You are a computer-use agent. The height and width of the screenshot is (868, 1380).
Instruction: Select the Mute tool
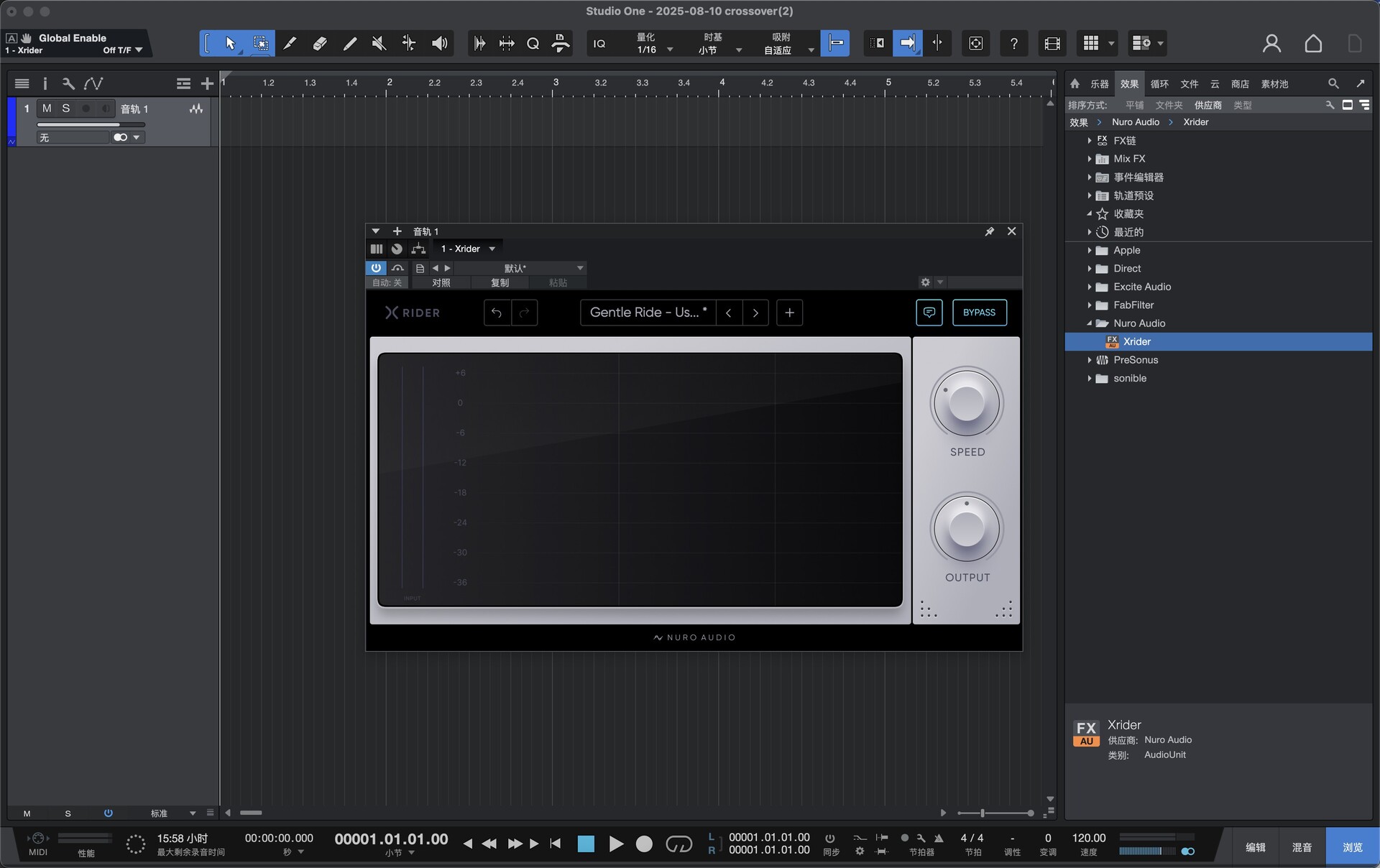pos(379,44)
